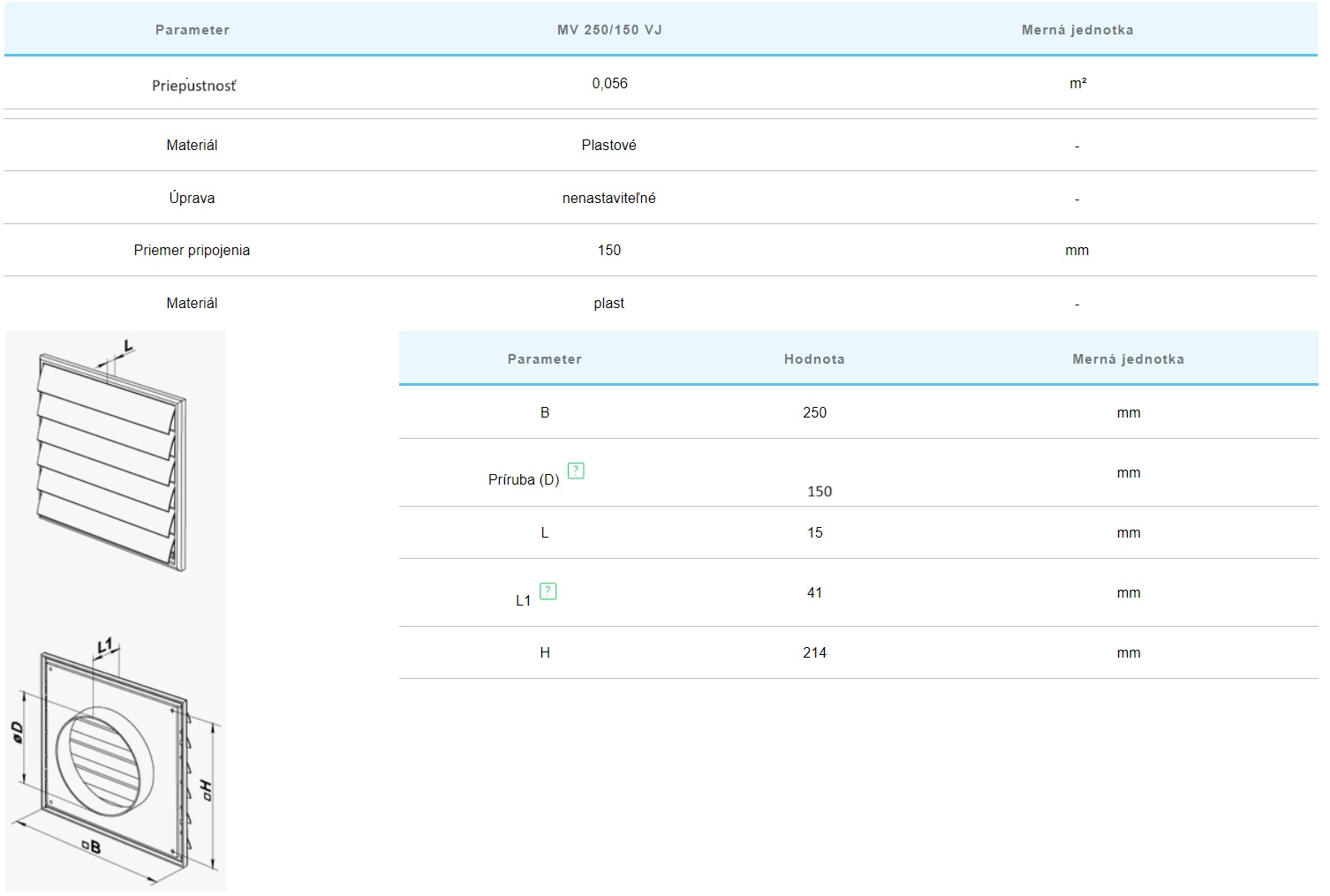This screenshot has width=1330, height=896.
Task: Click the Hodnota column header
Action: click(814, 359)
